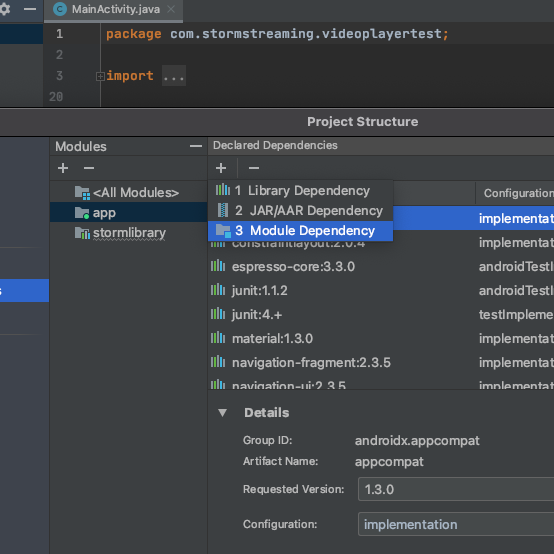Screen dimensions: 554x554
Task: Open the Configuration implementation combo box
Action: (456, 524)
